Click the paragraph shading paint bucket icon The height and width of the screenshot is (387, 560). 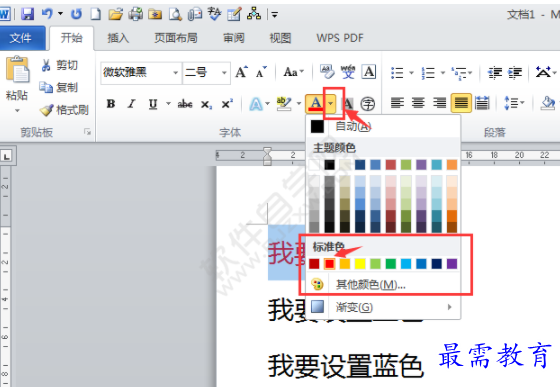pos(548,104)
